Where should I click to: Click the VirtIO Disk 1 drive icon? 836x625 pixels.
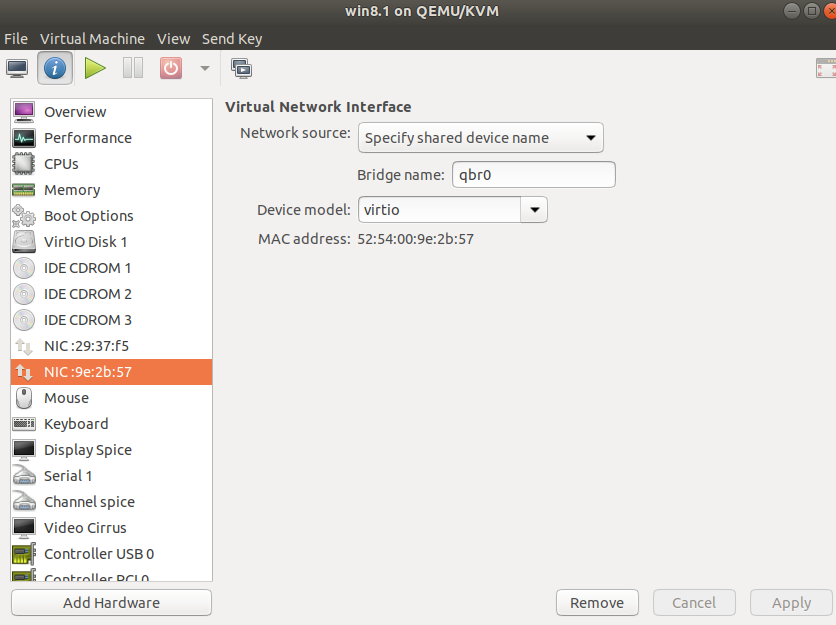[x=24, y=242]
